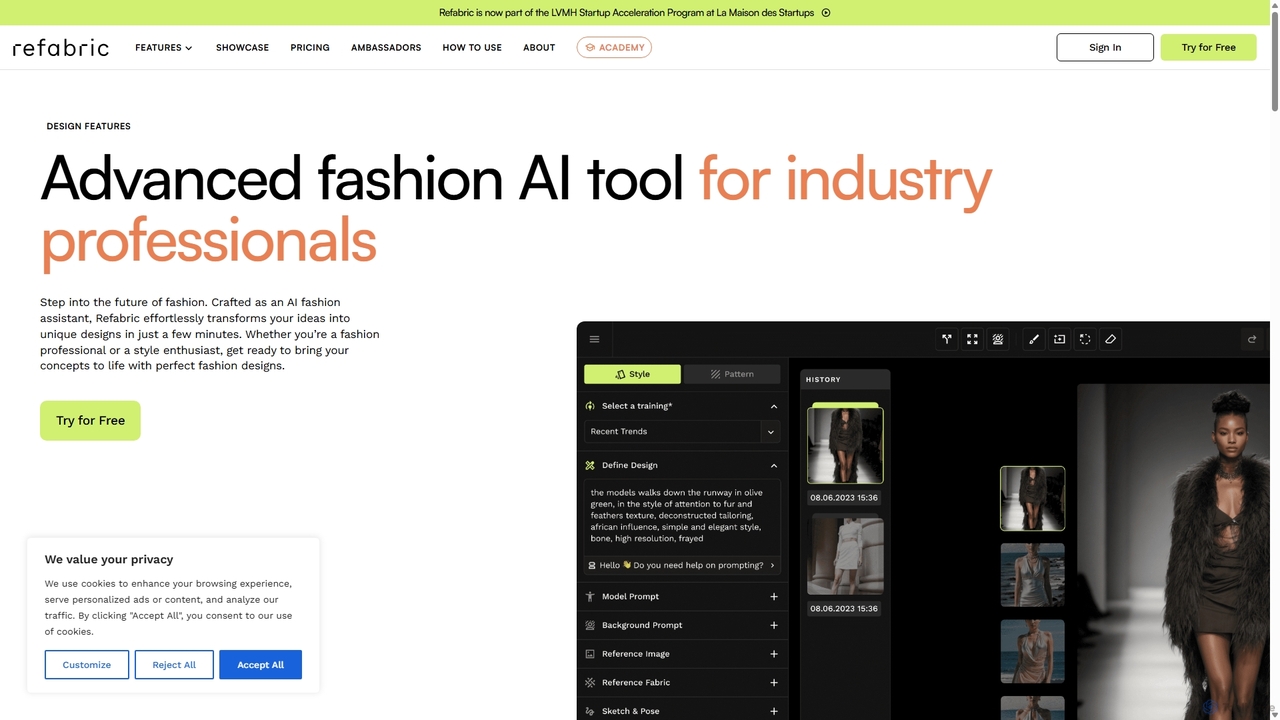Open the Ambassadors page
The height and width of the screenshot is (720, 1280).
[386, 47]
